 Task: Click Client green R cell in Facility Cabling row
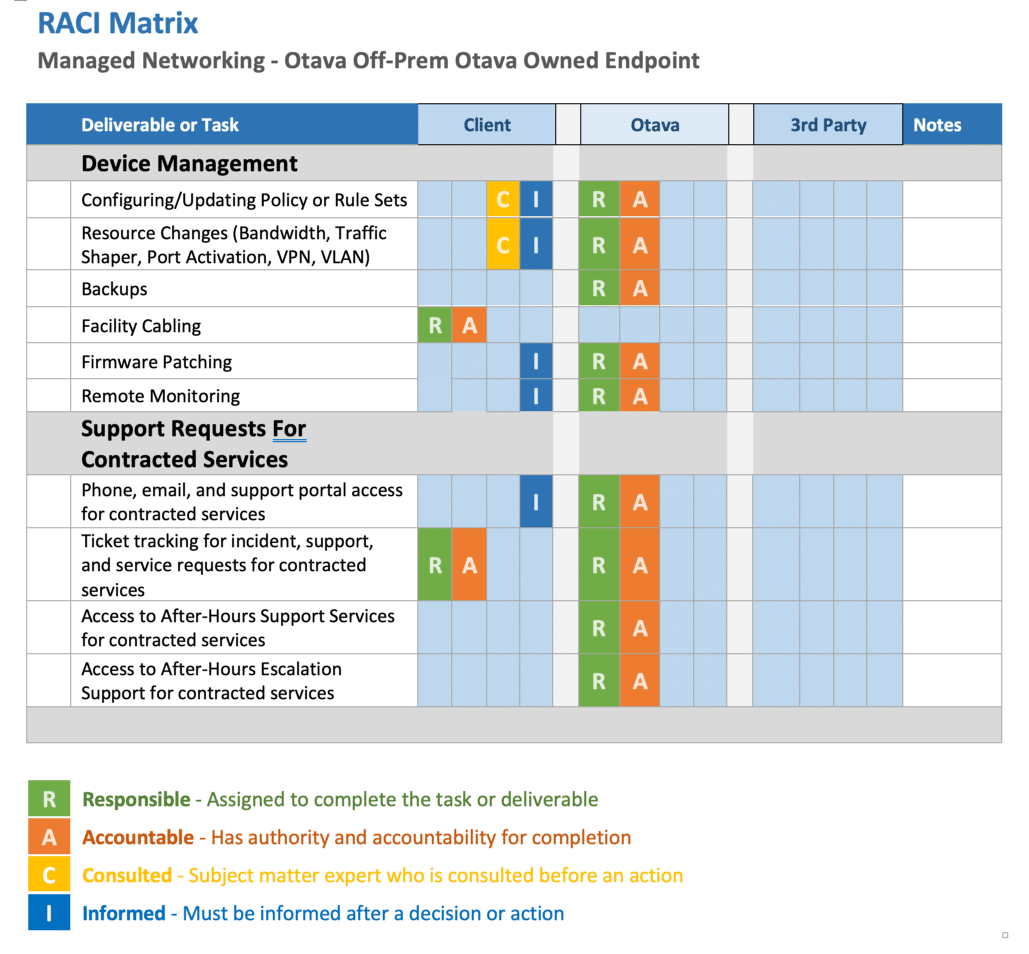click(434, 325)
